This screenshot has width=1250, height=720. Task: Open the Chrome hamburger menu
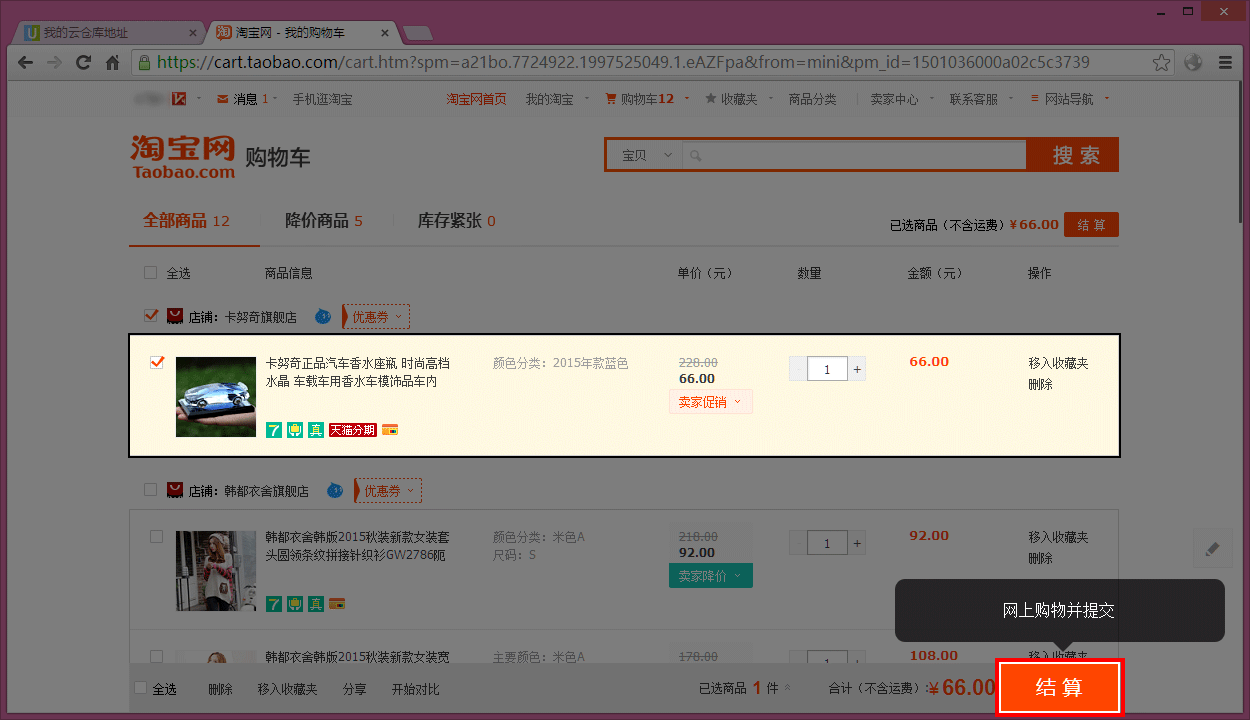(x=1225, y=62)
